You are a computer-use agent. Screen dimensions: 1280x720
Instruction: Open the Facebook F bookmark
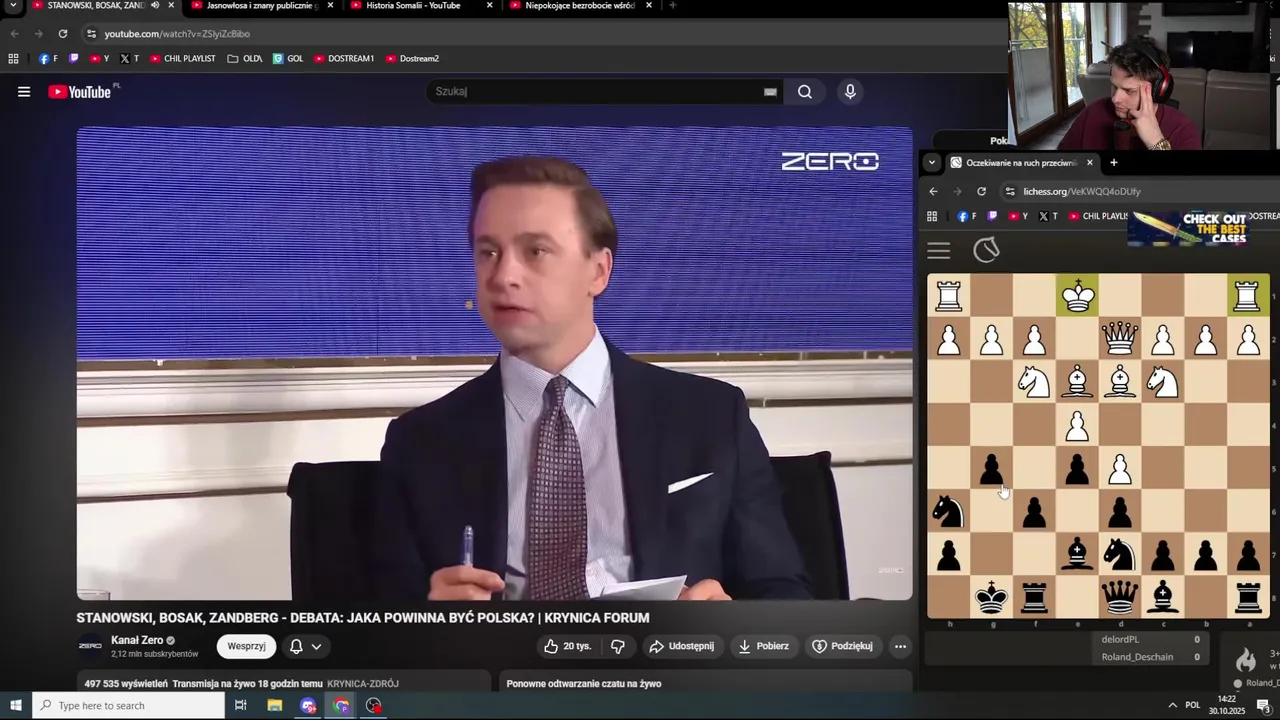48,59
